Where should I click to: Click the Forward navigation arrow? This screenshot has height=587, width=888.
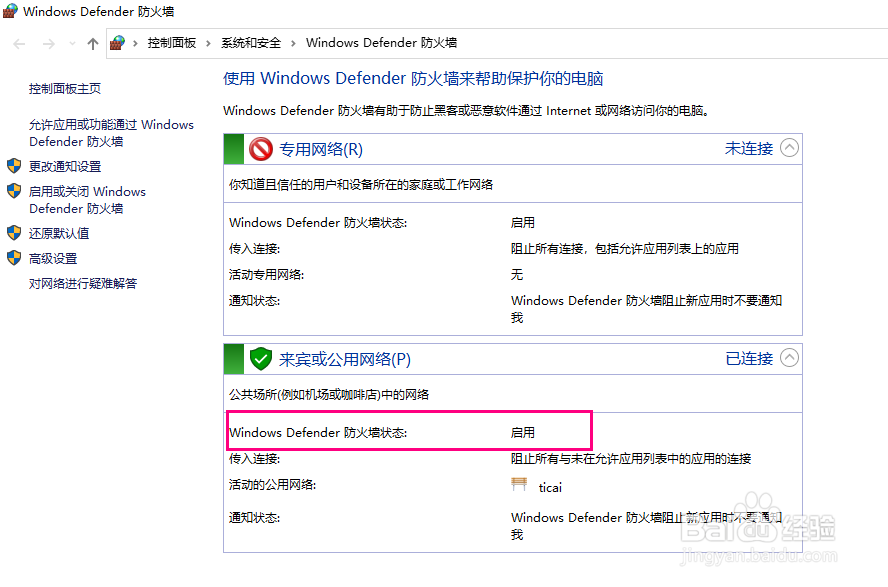point(49,44)
